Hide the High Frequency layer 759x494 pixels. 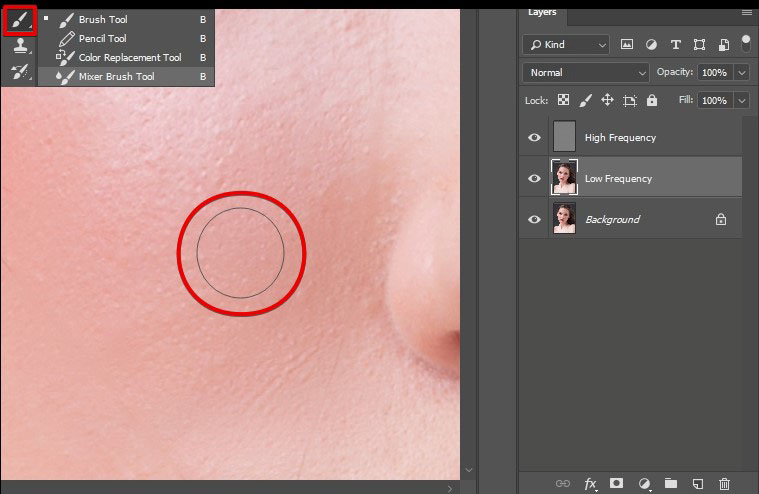[535, 137]
